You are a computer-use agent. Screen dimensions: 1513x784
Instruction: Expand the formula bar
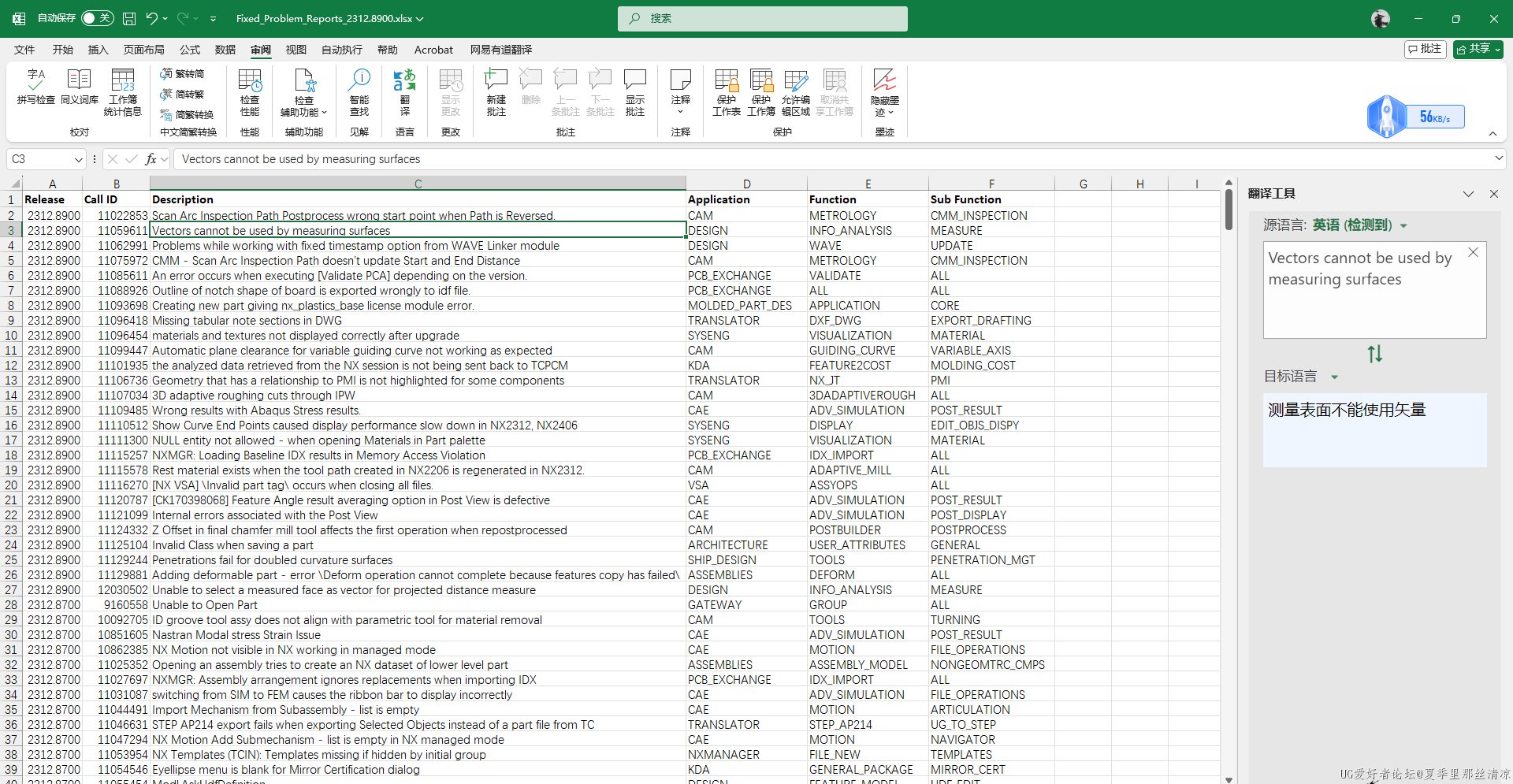click(1498, 158)
